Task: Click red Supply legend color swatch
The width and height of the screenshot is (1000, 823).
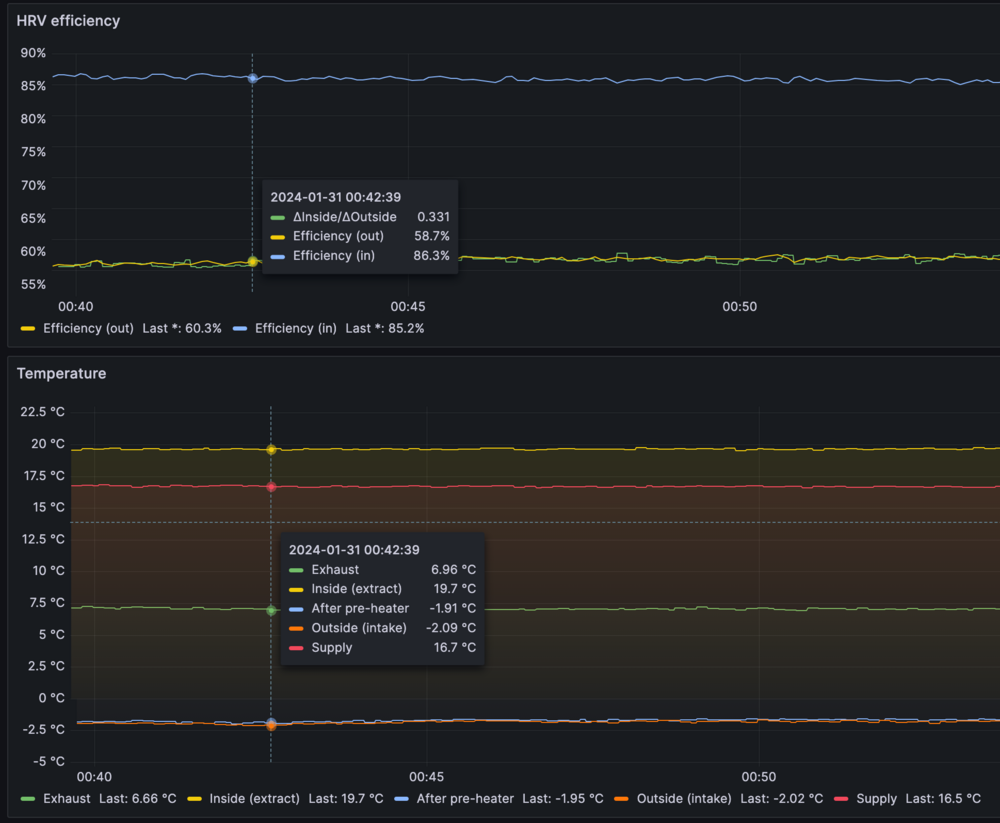Action: click(x=840, y=799)
